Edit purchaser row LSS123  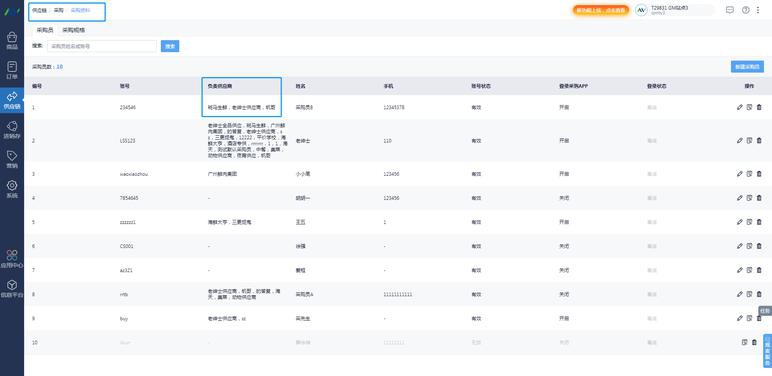[x=740, y=140]
